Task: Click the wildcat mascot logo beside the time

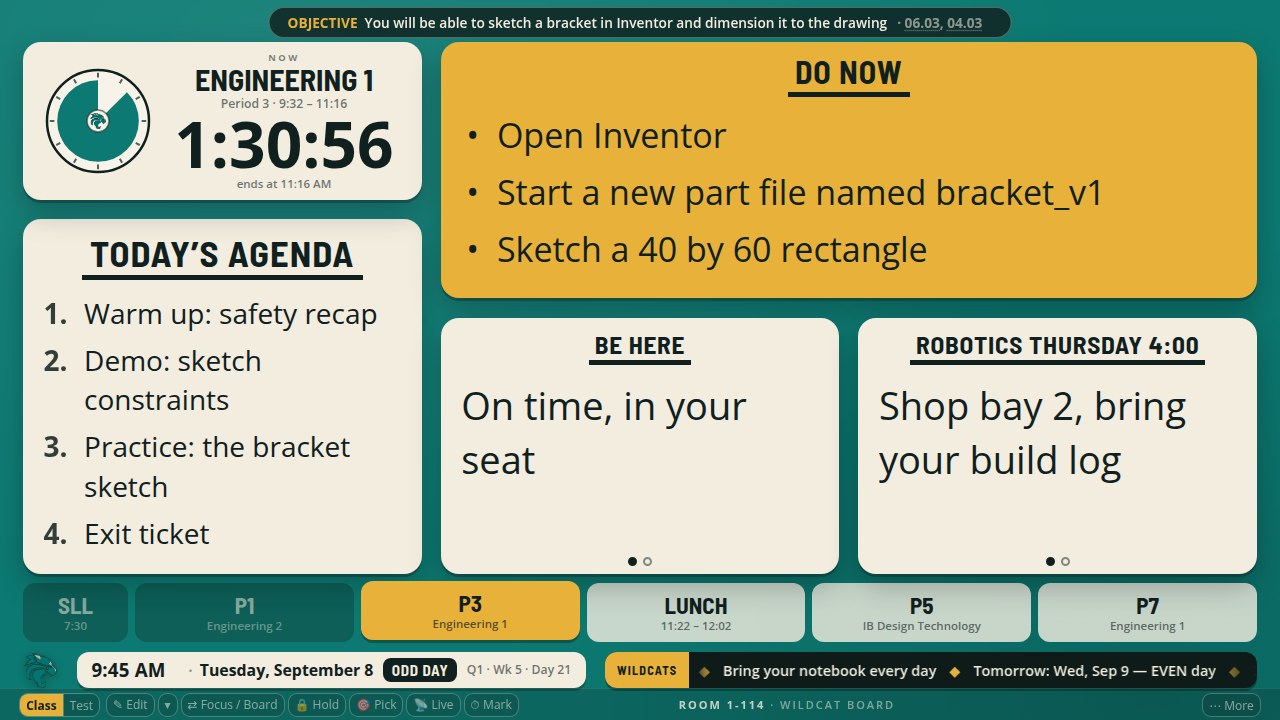Action: click(39, 670)
